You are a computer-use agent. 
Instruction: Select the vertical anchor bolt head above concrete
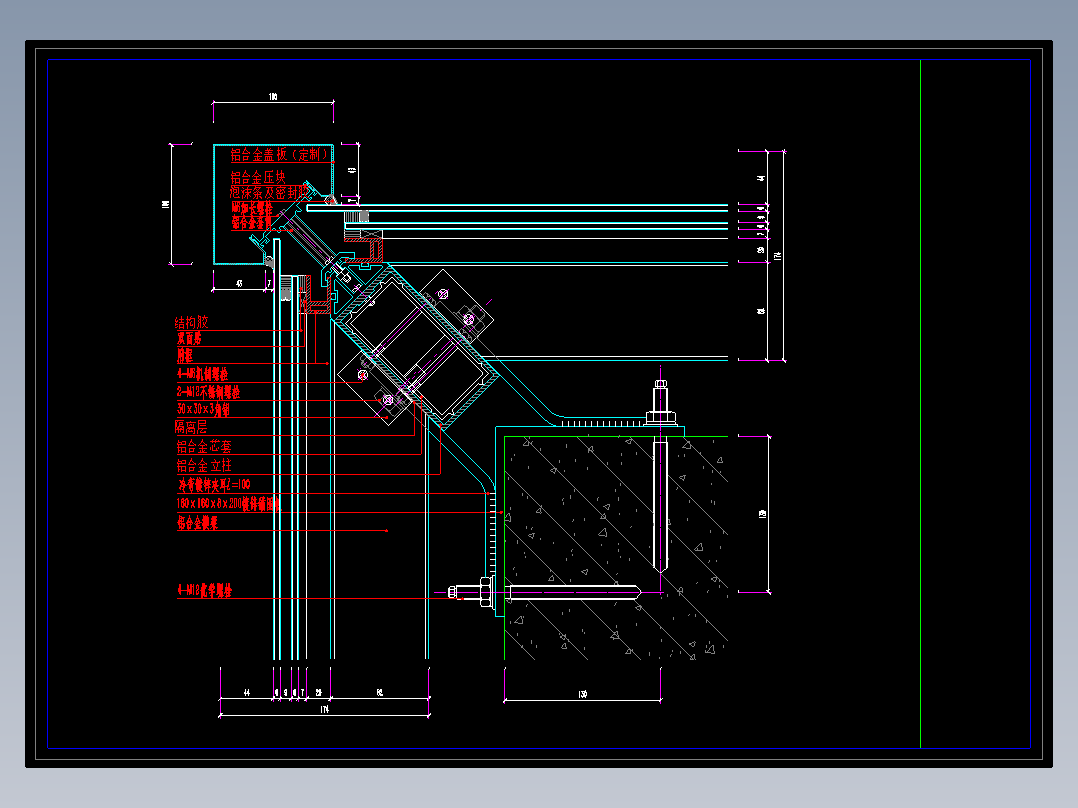tap(661, 384)
